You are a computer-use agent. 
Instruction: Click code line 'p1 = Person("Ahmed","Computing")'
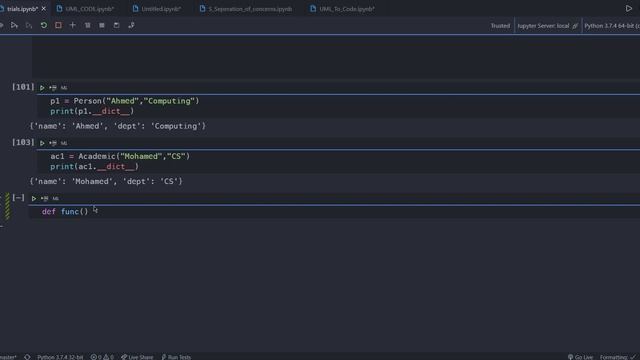[125, 101]
